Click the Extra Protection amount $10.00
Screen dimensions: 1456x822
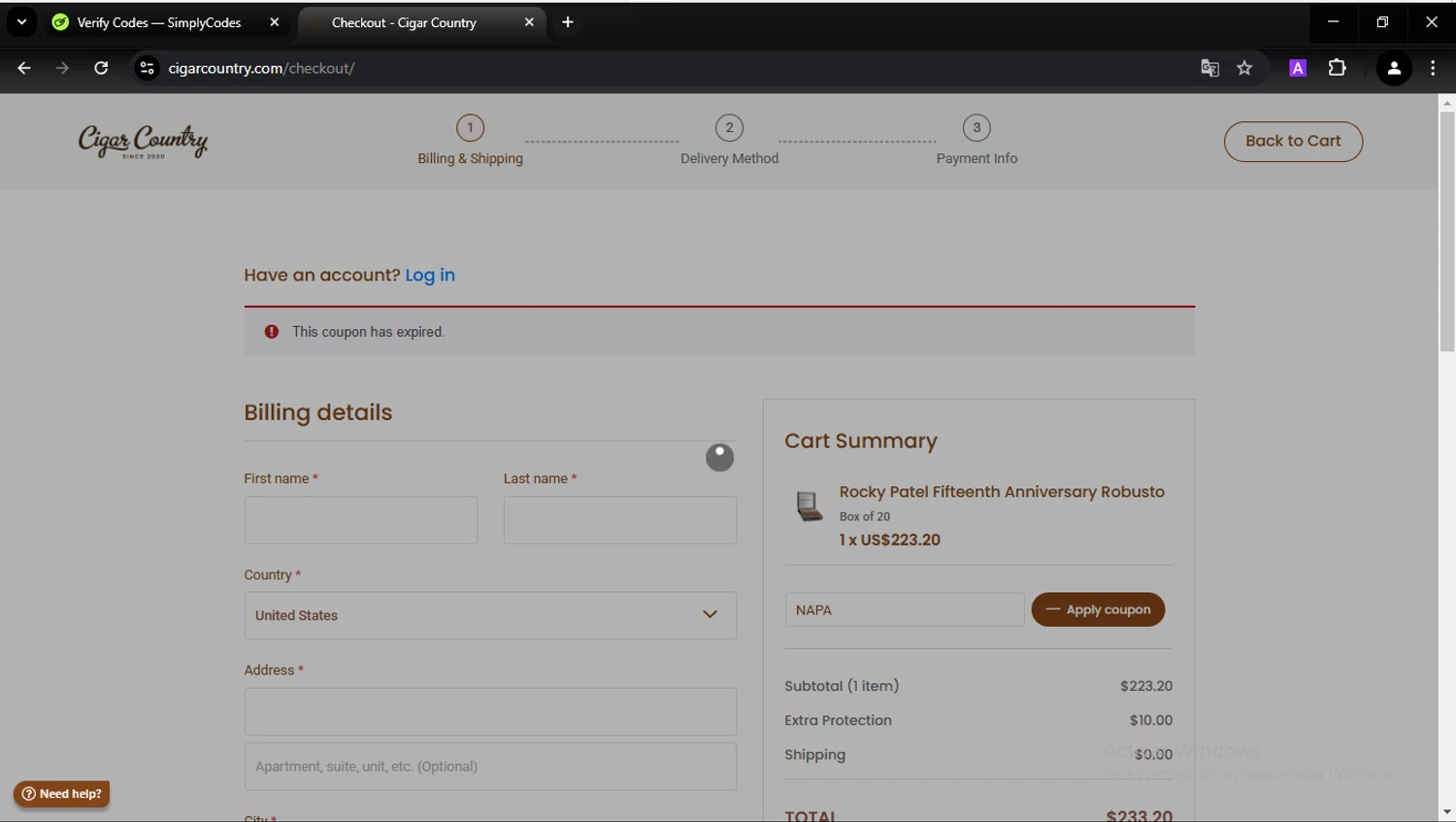coord(1151,720)
